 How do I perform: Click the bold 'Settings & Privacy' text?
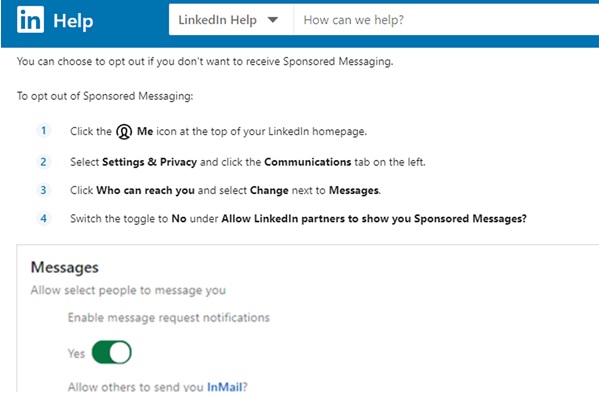149,162
